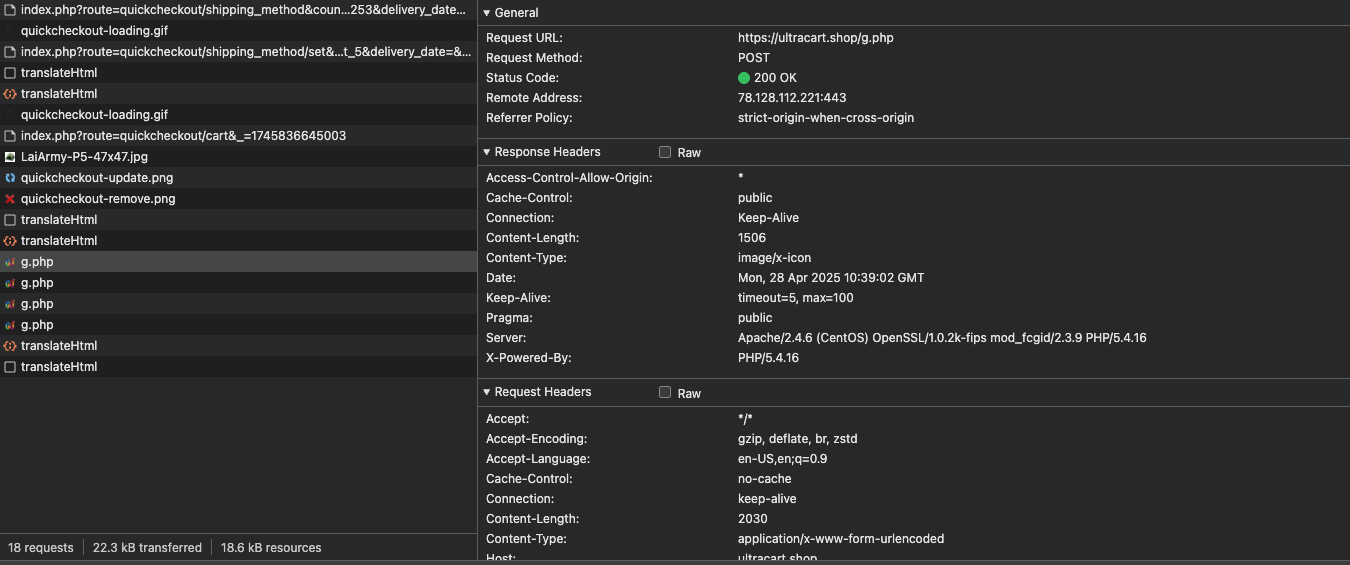Click the Remote Address value 78.128.112.221:443
This screenshot has width=1350, height=565.
(x=792, y=98)
